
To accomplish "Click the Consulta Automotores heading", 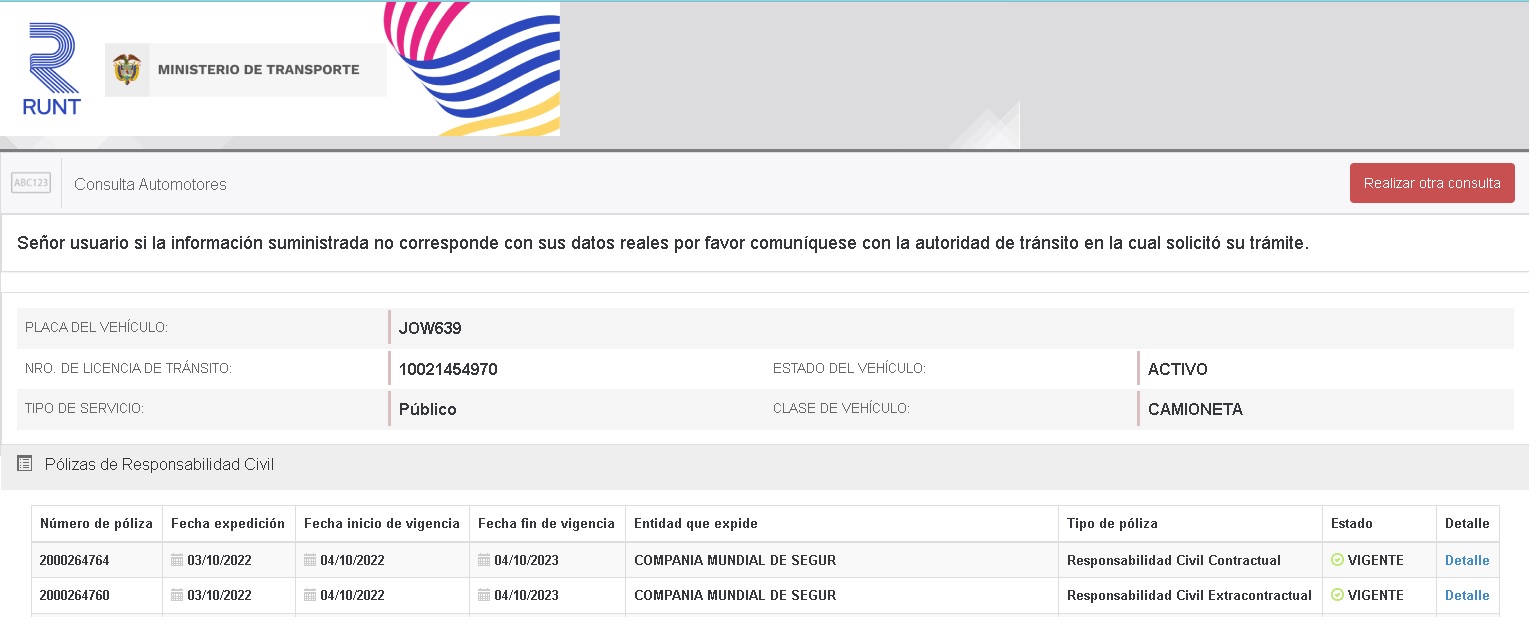I will [x=150, y=184].
